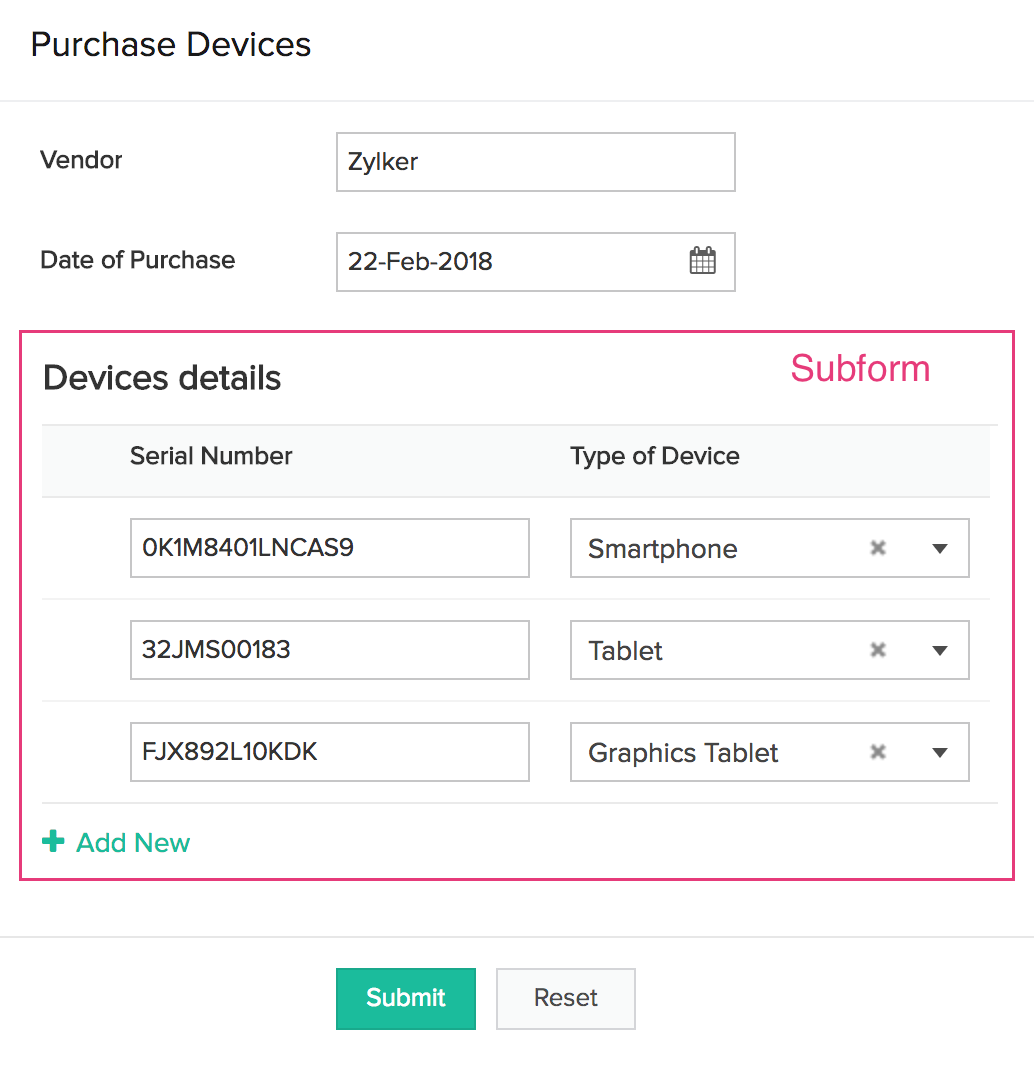Image resolution: width=1034 pixels, height=1066 pixels.
Task: Edit serial number 32JMS00183
Action: 329,650
